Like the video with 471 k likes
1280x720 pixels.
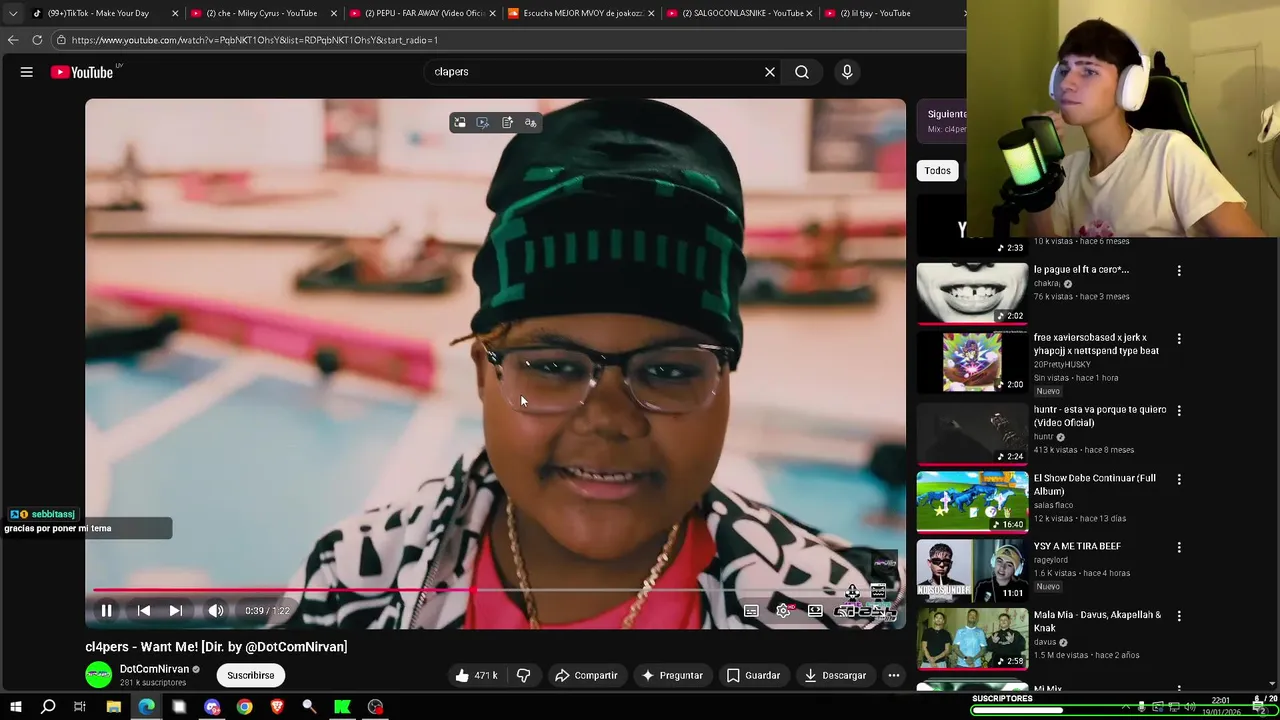pos(476,676)
